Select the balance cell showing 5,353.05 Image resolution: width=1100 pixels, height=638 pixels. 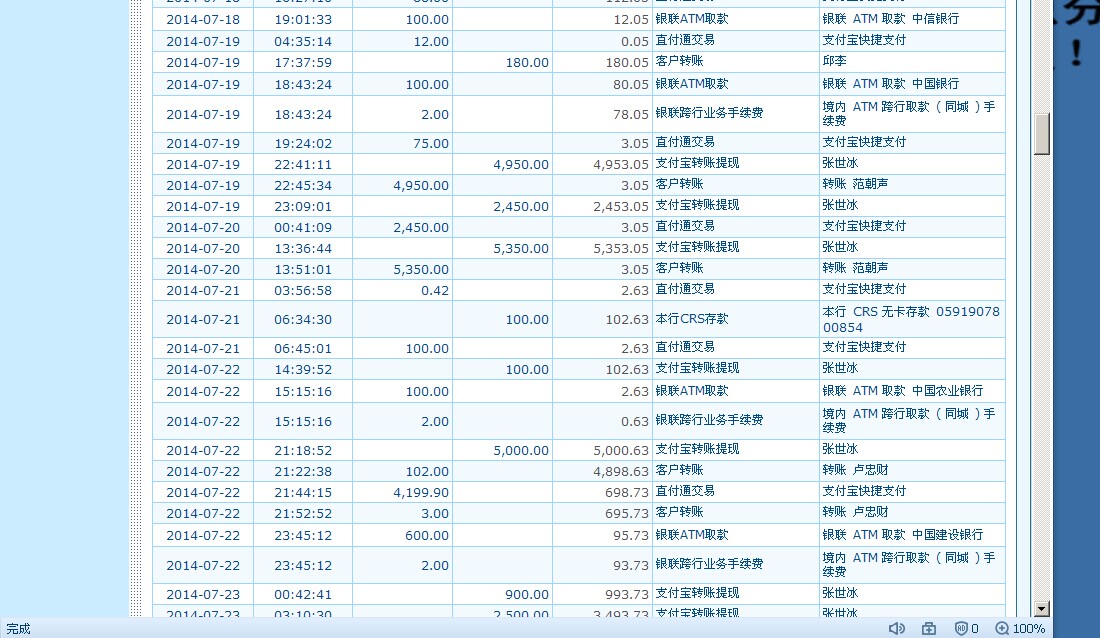(x=603, y=248)
